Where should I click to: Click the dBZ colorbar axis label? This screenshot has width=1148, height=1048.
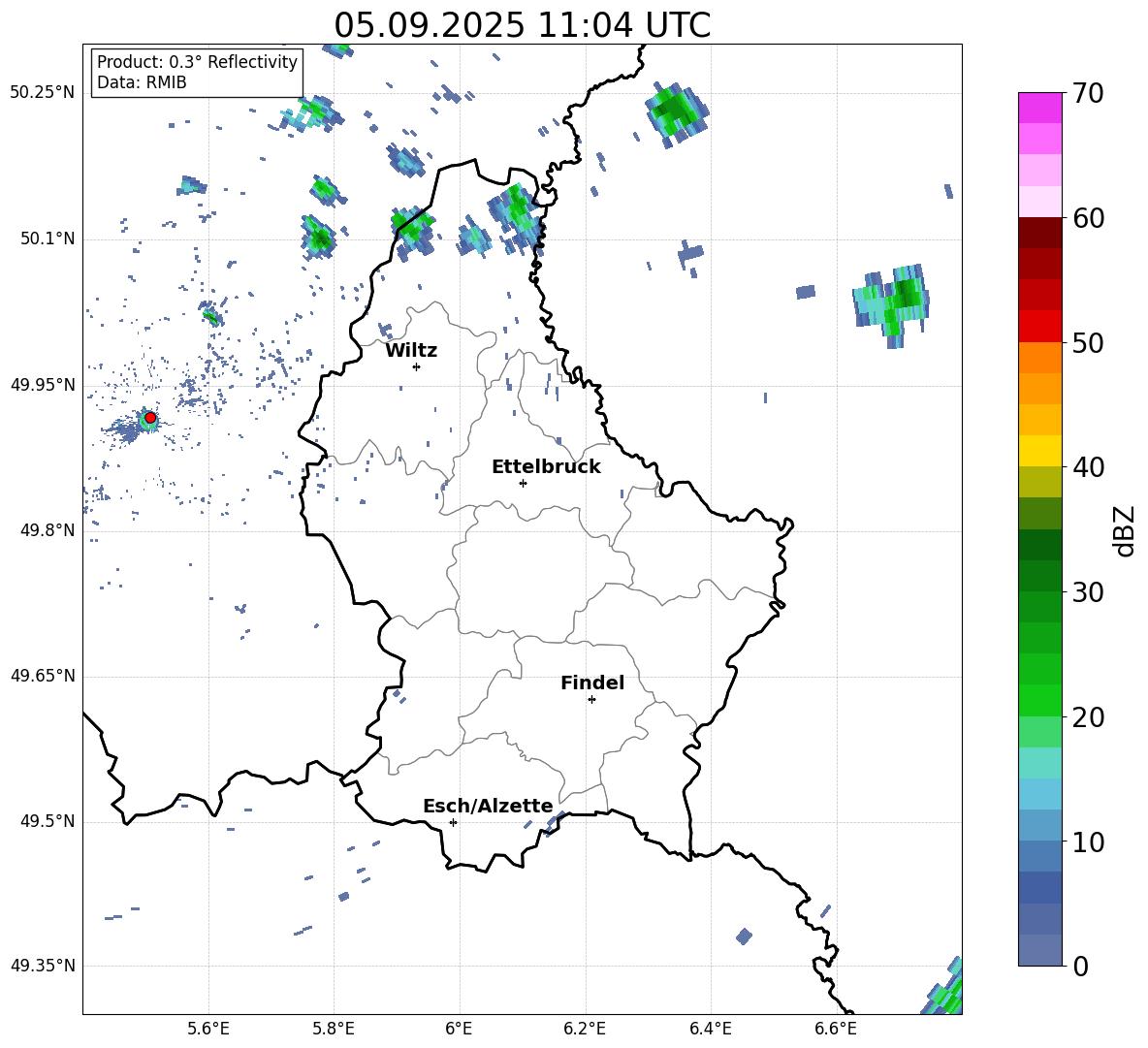1124,530
